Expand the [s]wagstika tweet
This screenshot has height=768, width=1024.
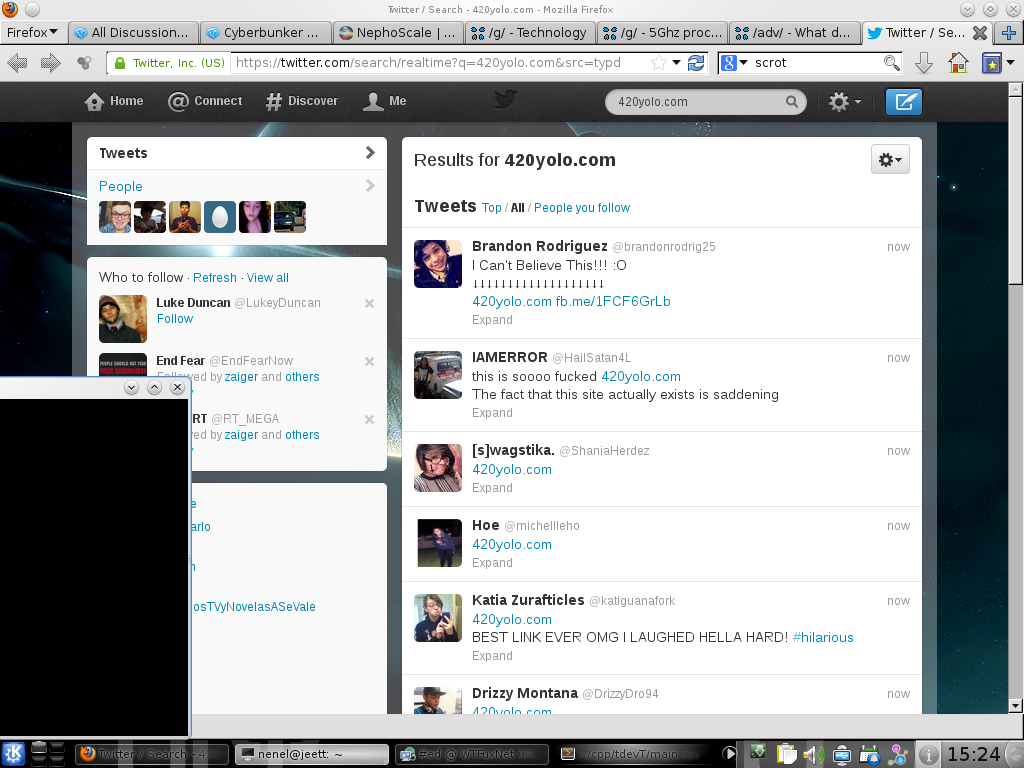coord(492,488)
